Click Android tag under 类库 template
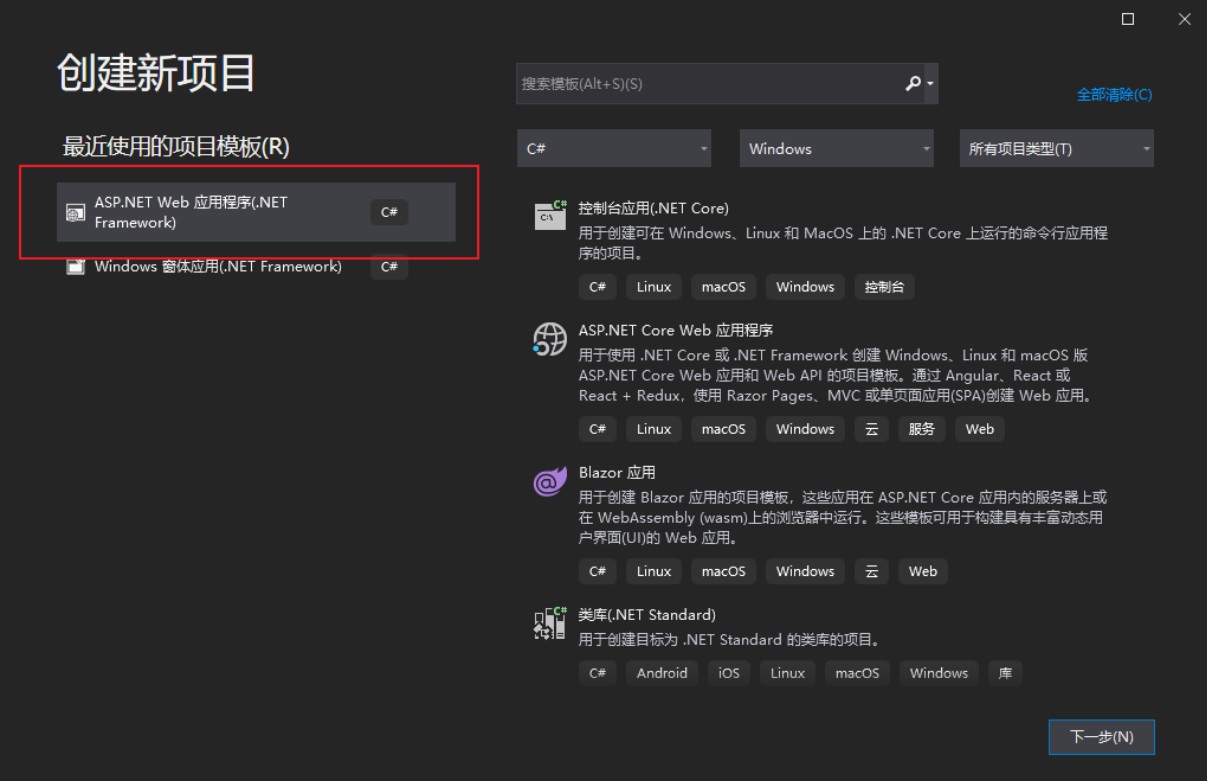 click(662, 673)
